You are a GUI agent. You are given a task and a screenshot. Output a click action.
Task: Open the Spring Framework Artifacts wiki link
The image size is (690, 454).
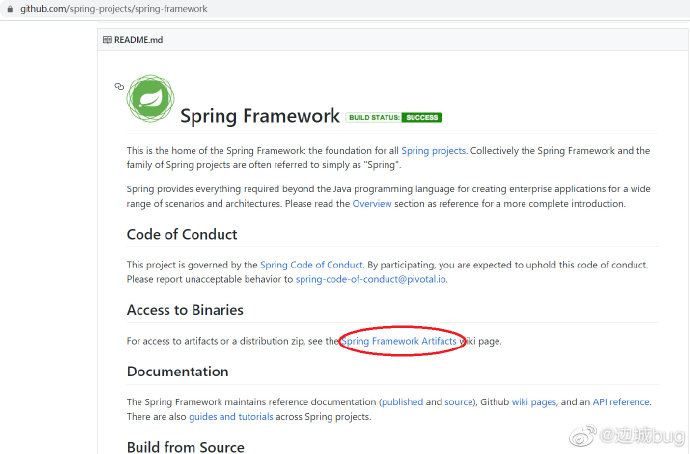399,341
